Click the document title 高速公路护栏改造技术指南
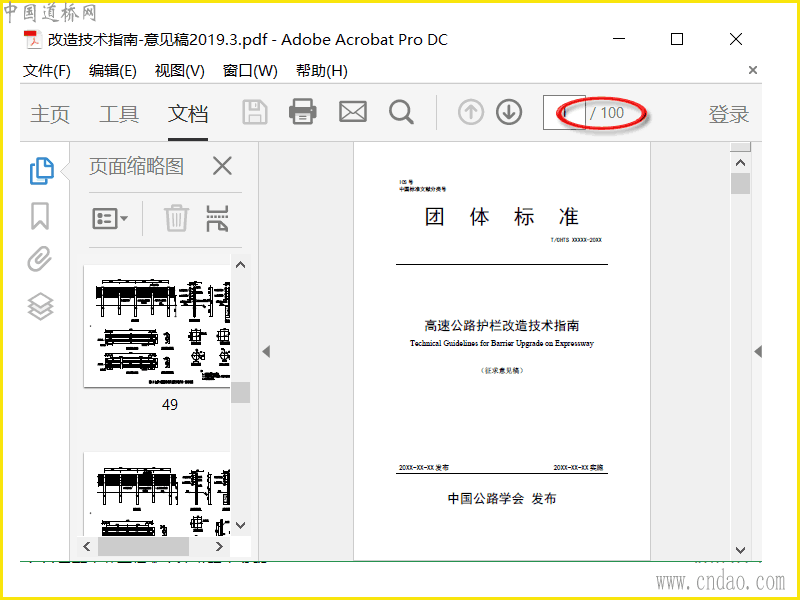This screenshot has height=600, width=800. (502, 326)
